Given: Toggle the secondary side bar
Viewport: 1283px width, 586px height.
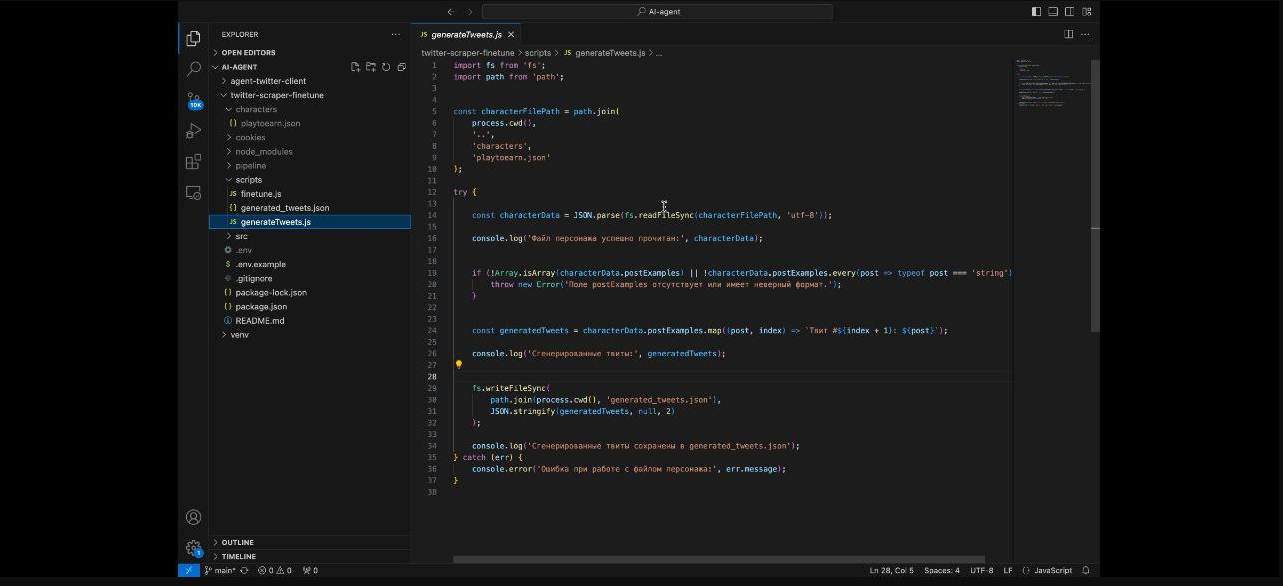Looking at the screenshot, I should pyautogui.click(x=1070, y=11).
